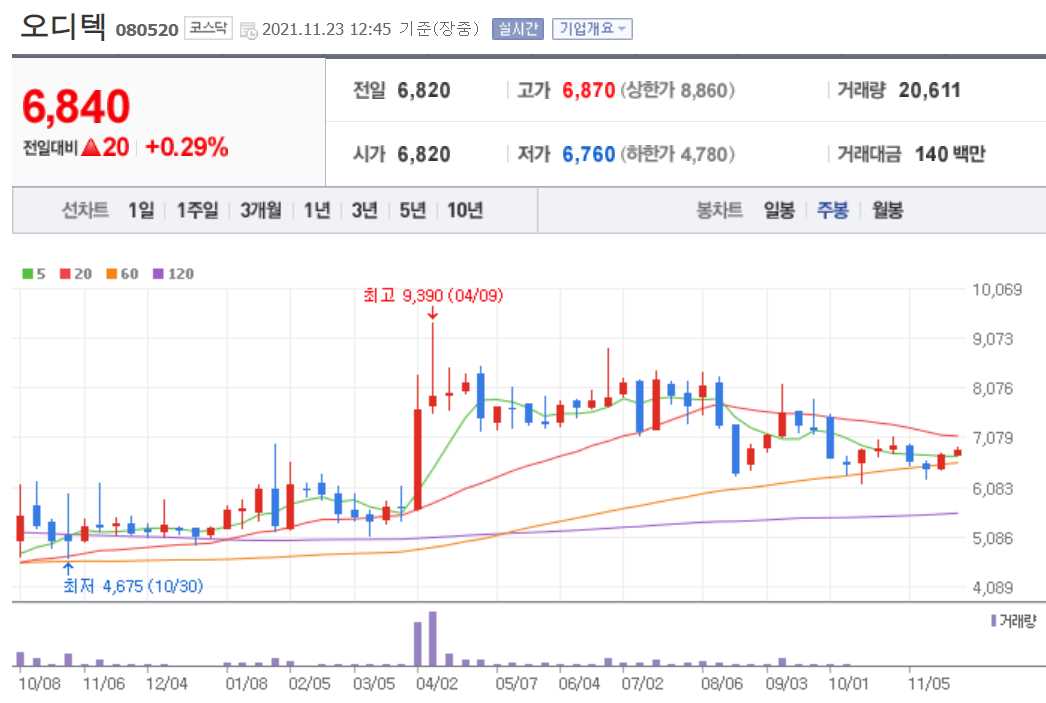Click the red up-triangle change indicator

pos(91,147)
